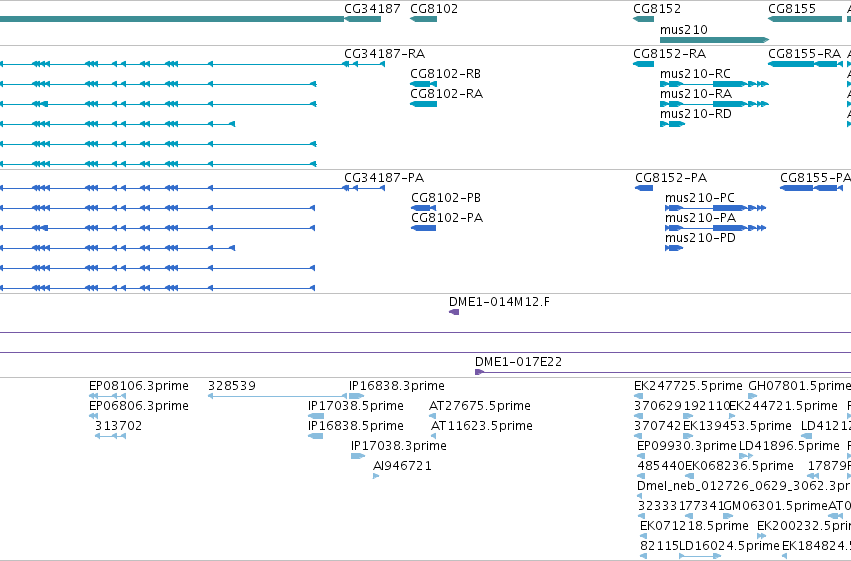Click the CG8152-PA protein label

(671, 178)
